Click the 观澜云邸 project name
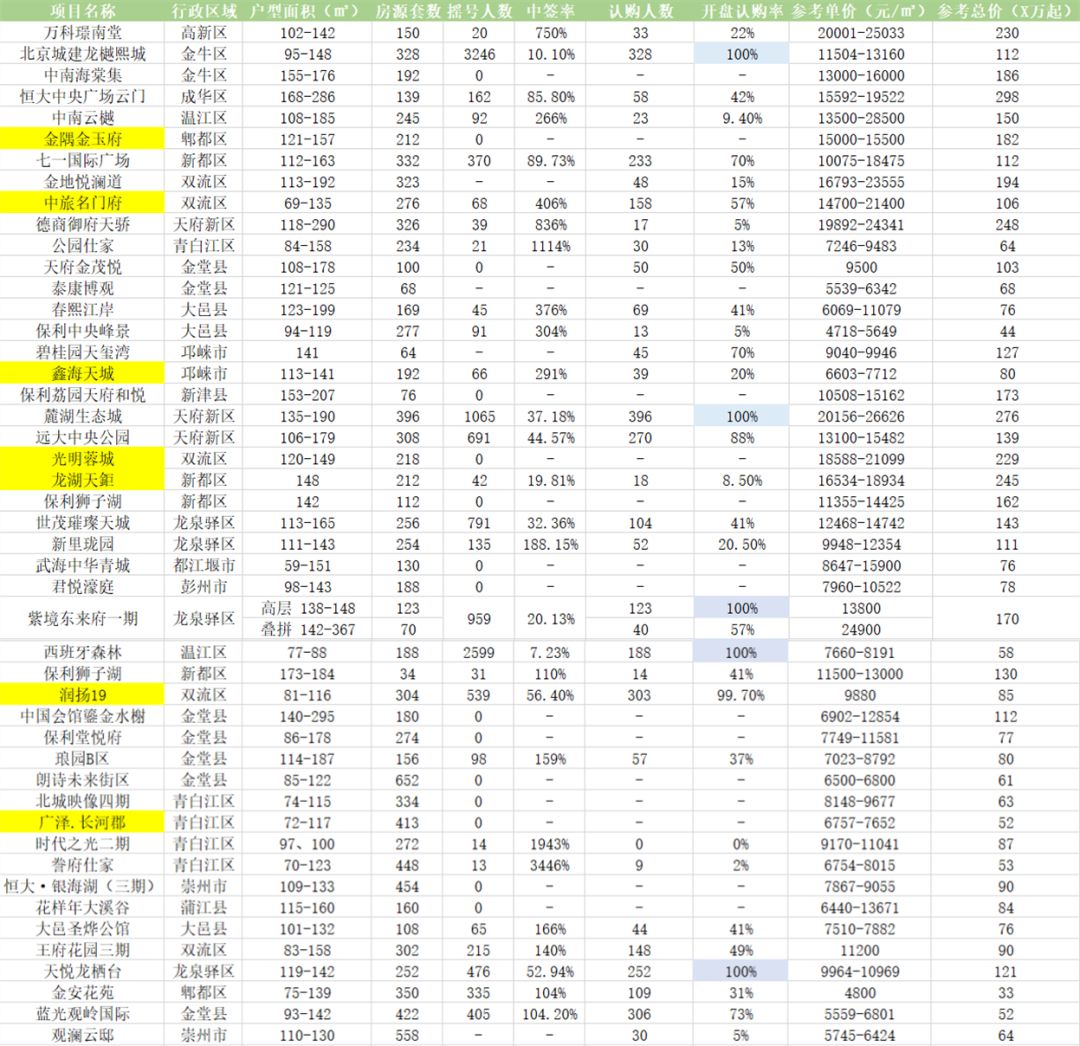The width and height of the screenshot is (1080, 1046). click(83, 1035)
